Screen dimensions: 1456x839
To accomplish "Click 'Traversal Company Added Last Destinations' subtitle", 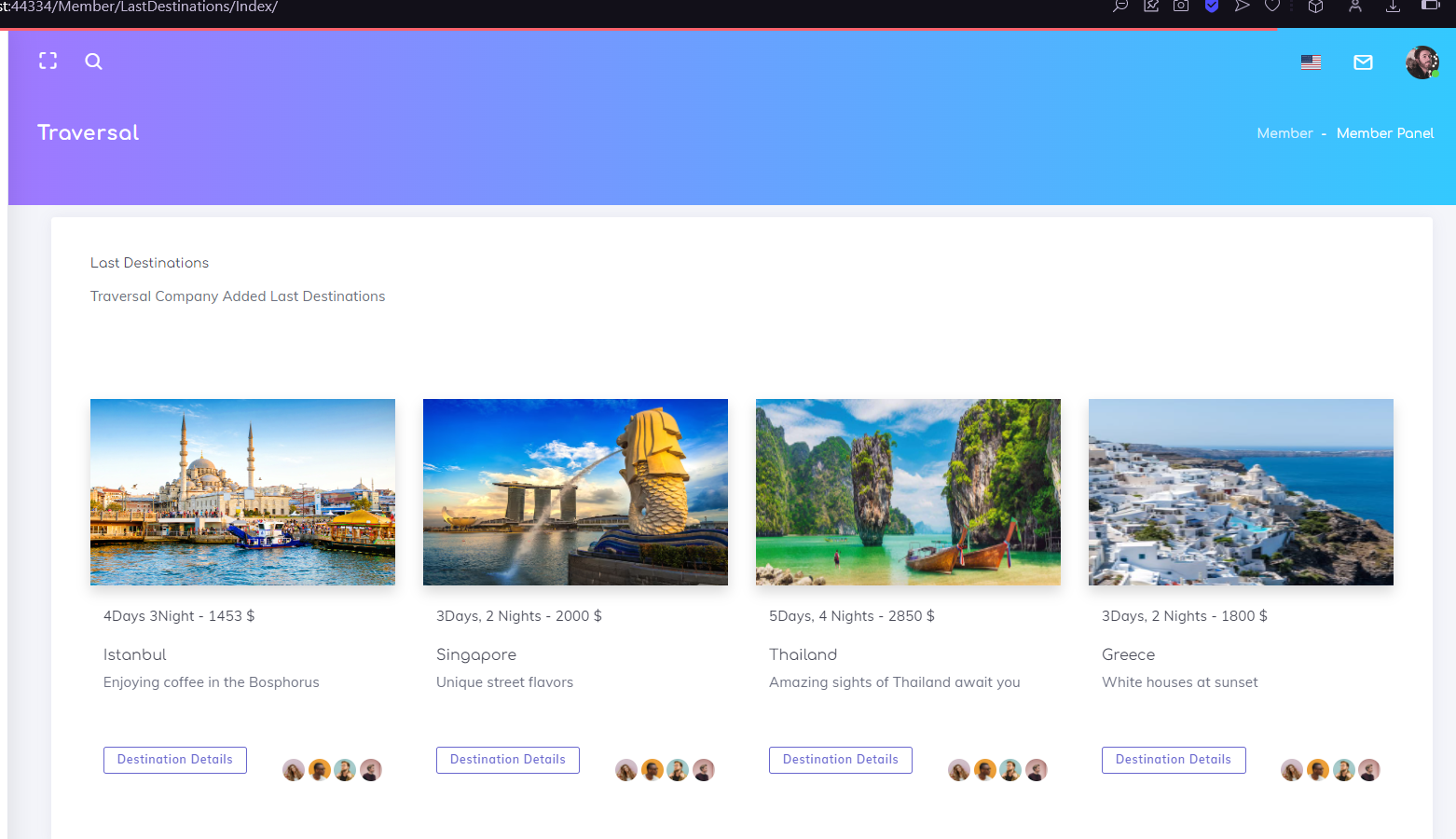I will 238,296.
